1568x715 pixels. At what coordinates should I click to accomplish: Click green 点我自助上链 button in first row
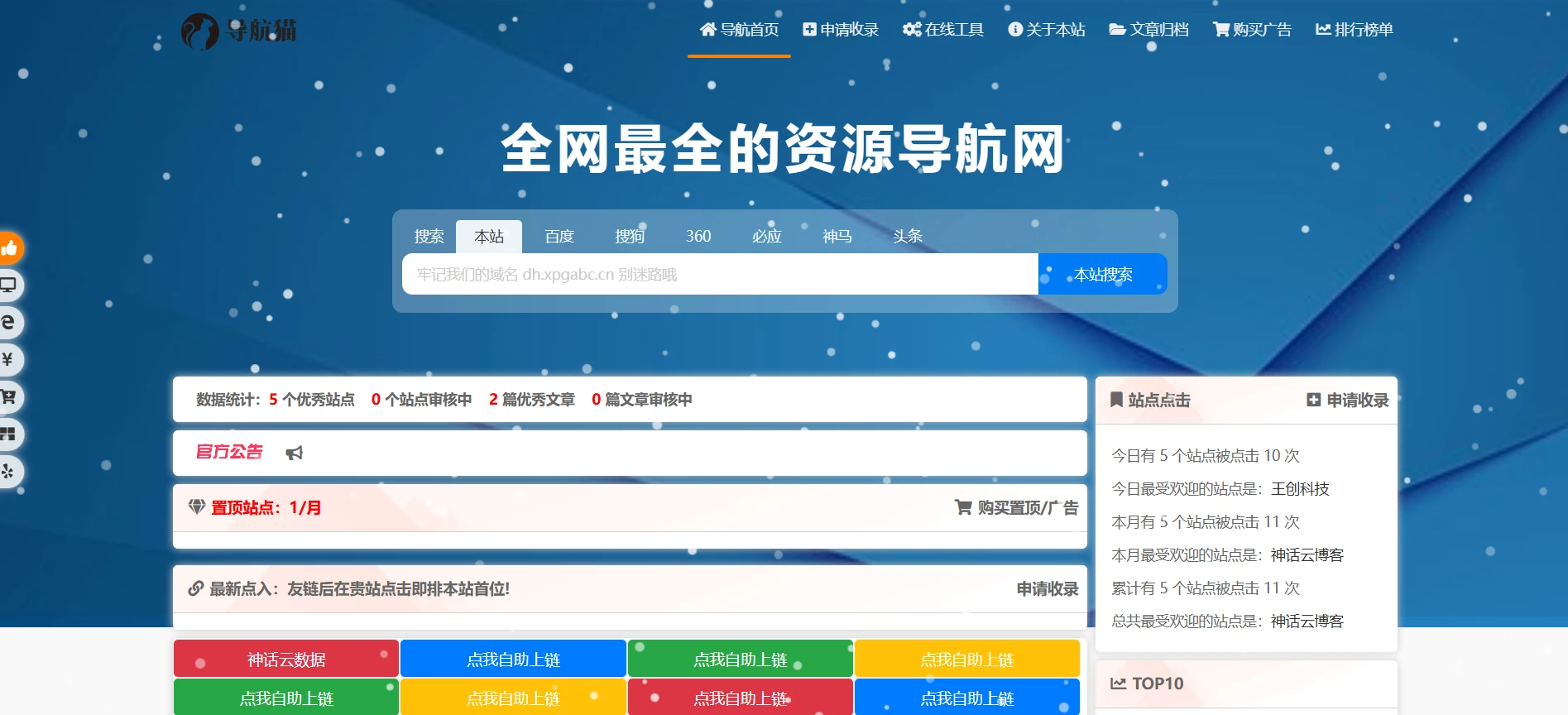[x=741, y=659]
